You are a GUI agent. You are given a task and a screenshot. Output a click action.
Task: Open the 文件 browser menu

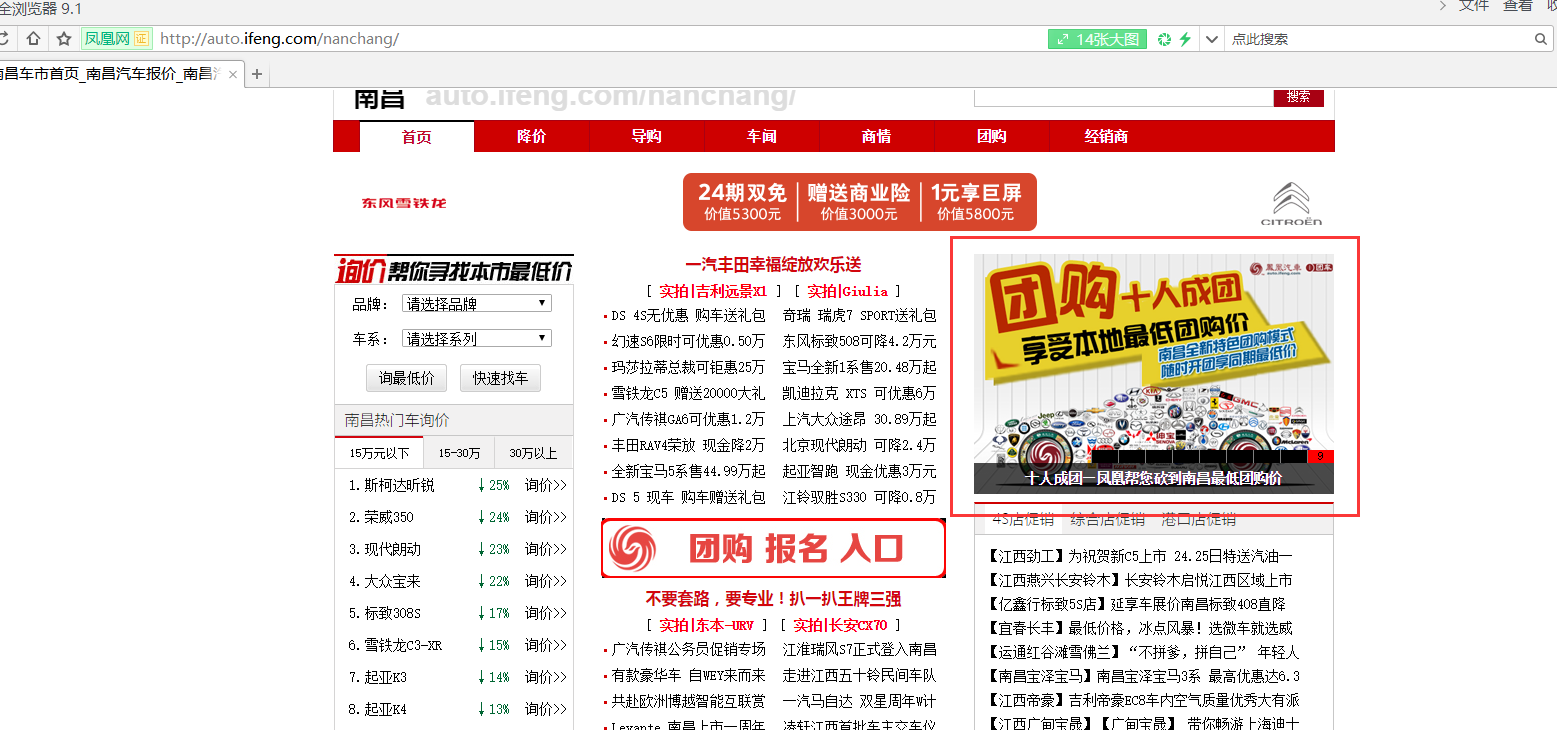point(1474,5)
